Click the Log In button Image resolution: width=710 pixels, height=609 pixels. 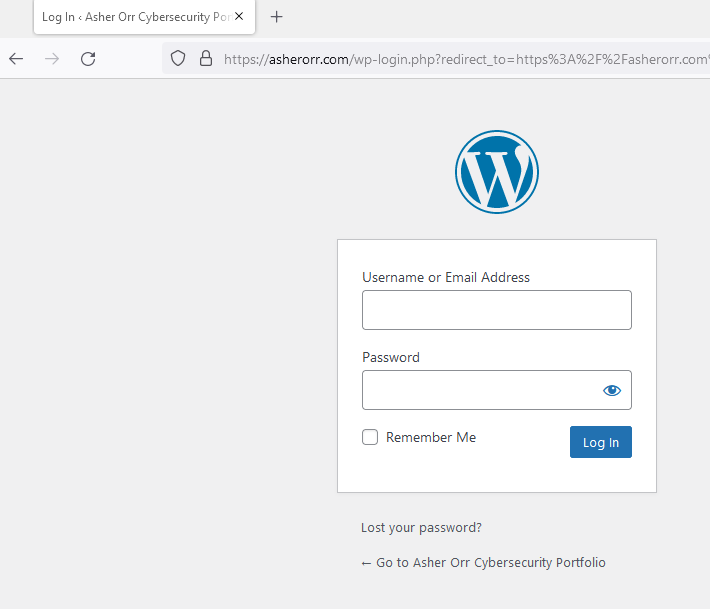600,442
